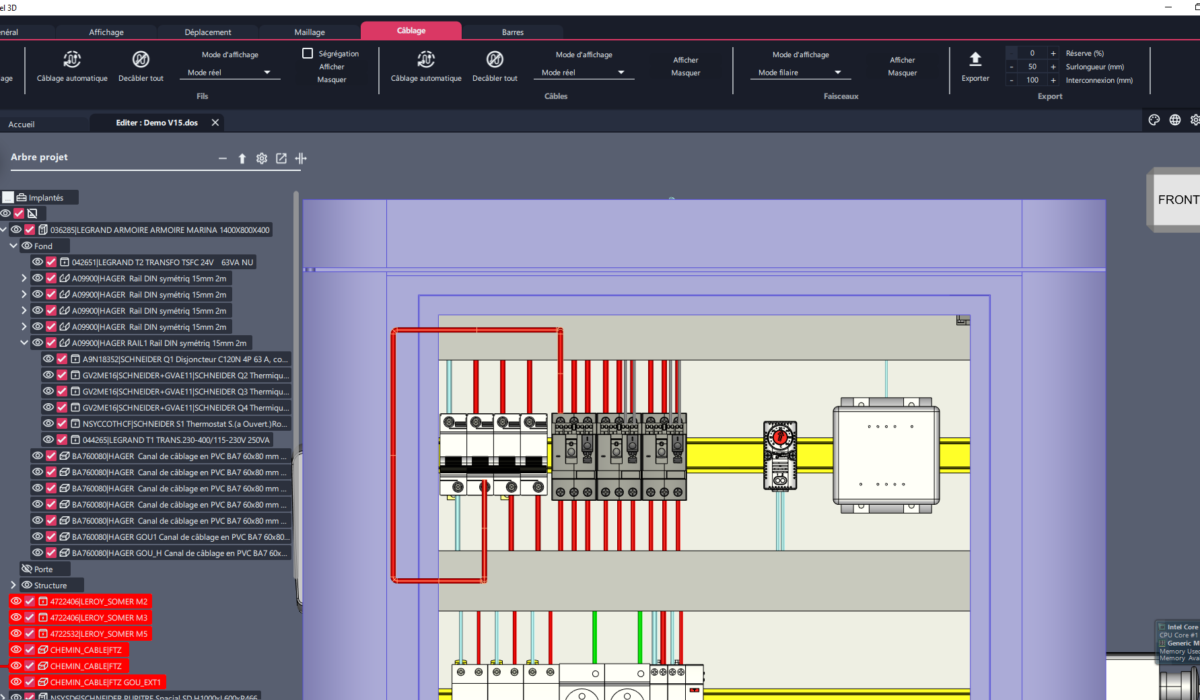Click Afficher in the Fils group
This screenshot has height=700, width=1200.
(332, 67)
